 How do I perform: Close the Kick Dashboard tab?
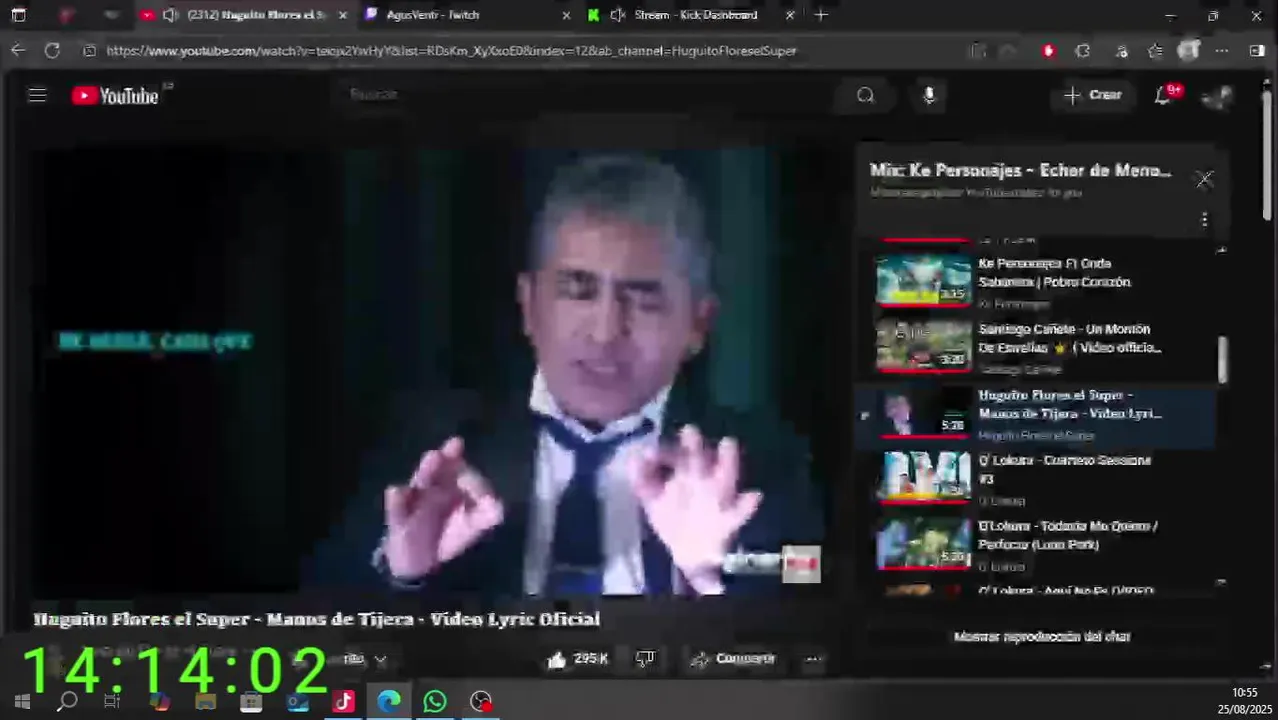(790, 15)
